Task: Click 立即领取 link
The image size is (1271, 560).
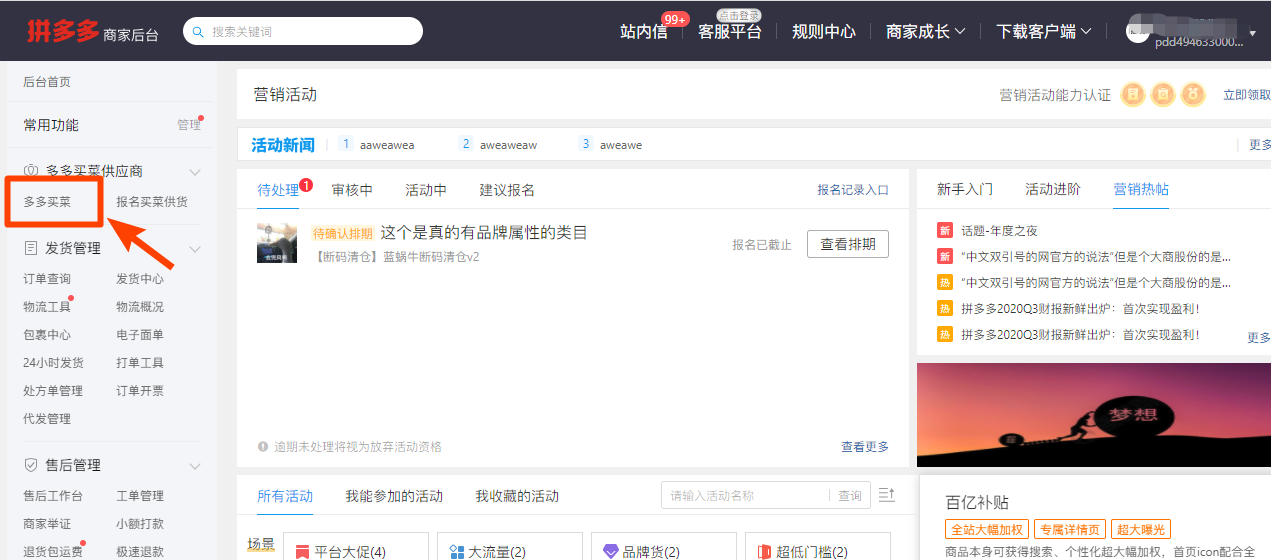Action: tap(1247, 95)
